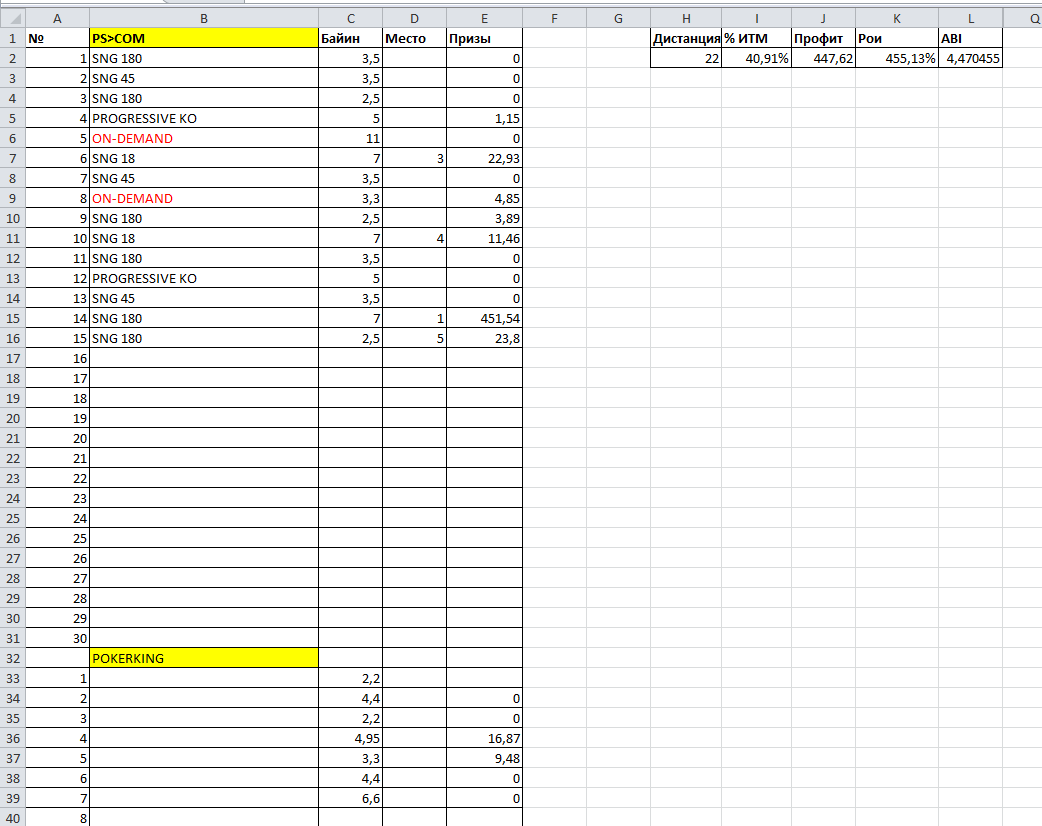Screen dimensions: 1042x826
Task: Select the Место column heading cell
Action: (x=415, y=38)
